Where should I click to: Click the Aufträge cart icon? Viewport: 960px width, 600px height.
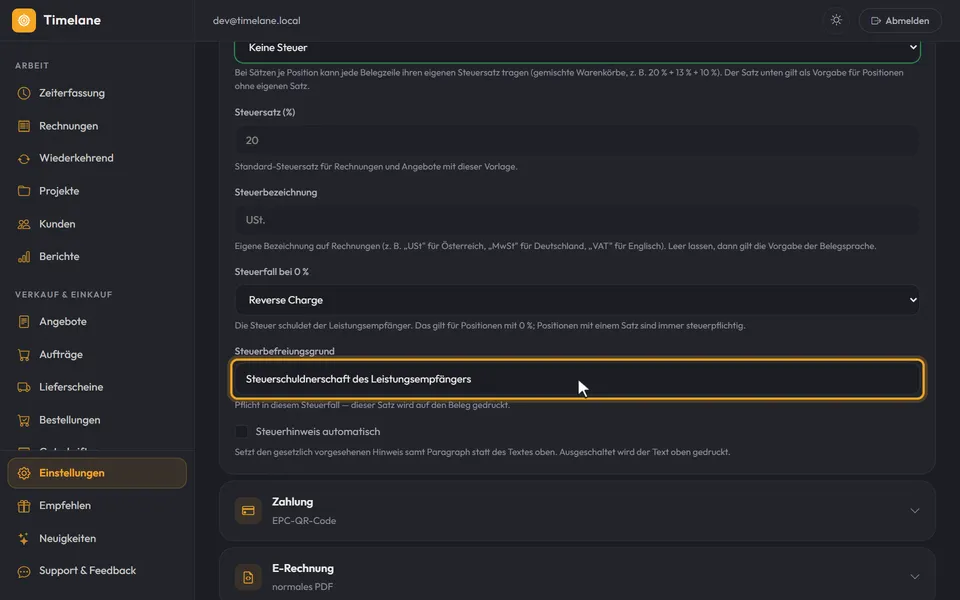(x=24, y=354)
